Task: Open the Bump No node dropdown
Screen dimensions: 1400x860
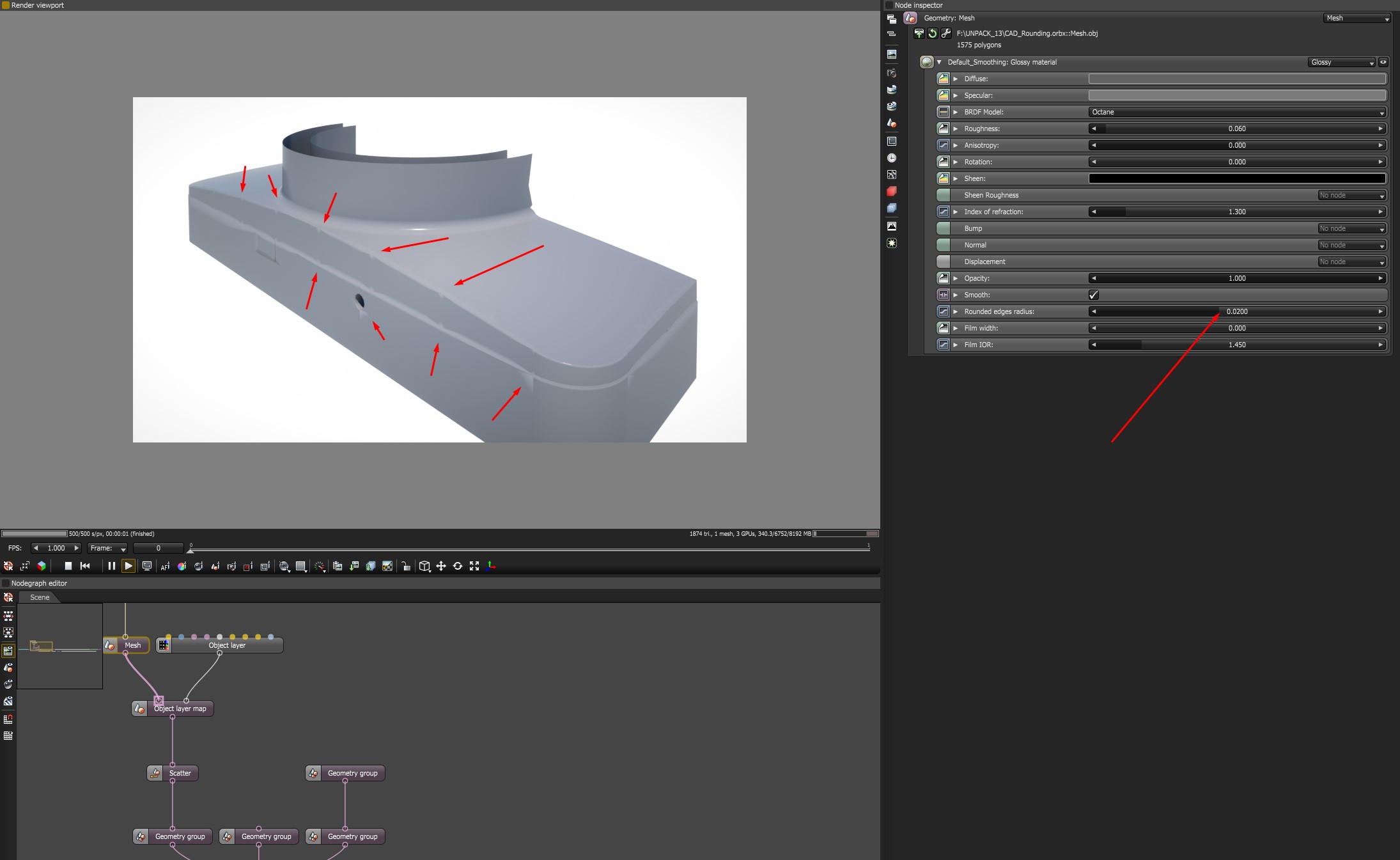Action: tap(1351, 228)
